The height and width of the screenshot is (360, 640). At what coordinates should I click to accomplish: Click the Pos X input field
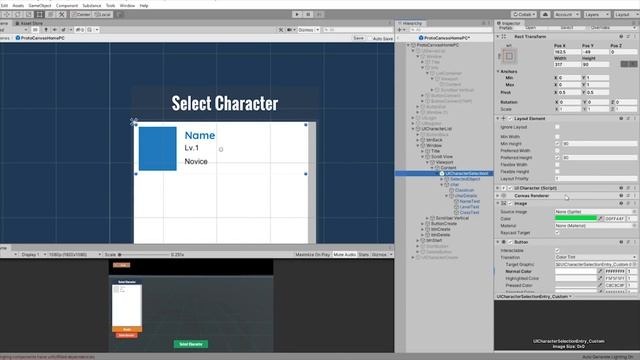click(x=567, y=52)
